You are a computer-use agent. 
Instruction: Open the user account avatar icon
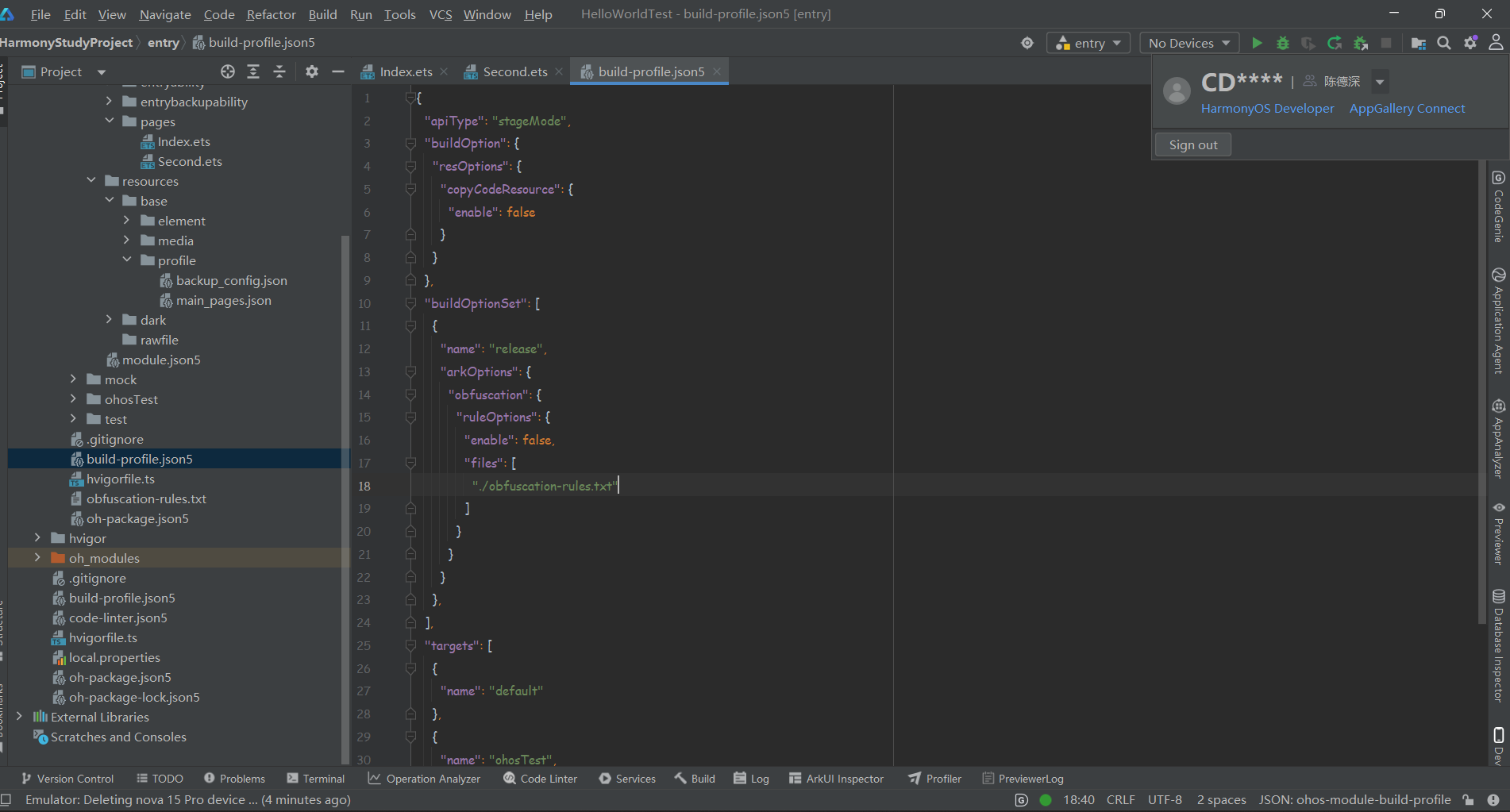coord(1496,43)
